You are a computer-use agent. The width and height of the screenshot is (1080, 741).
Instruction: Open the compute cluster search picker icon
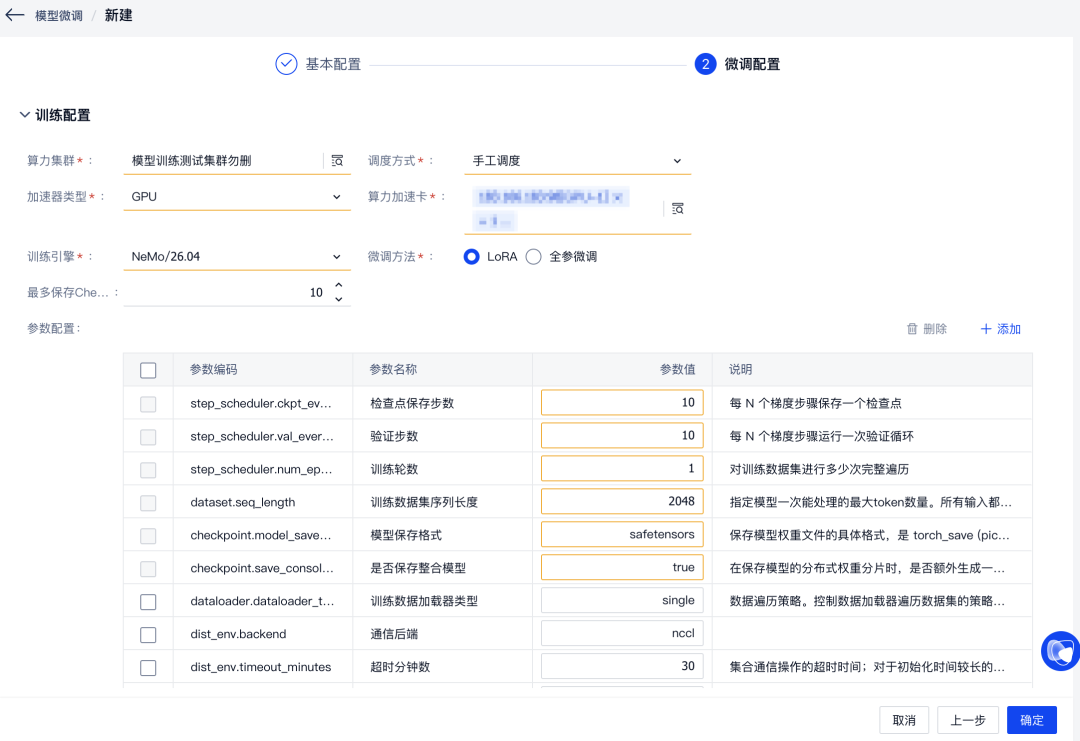(x=337, y=160)
